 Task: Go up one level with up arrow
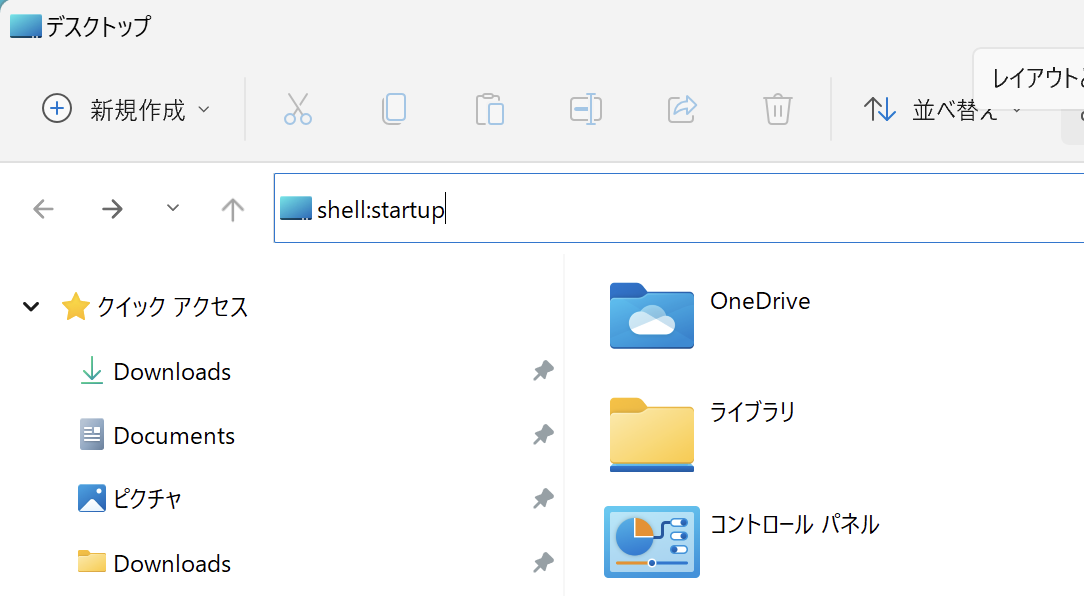[x=233, y=209]
